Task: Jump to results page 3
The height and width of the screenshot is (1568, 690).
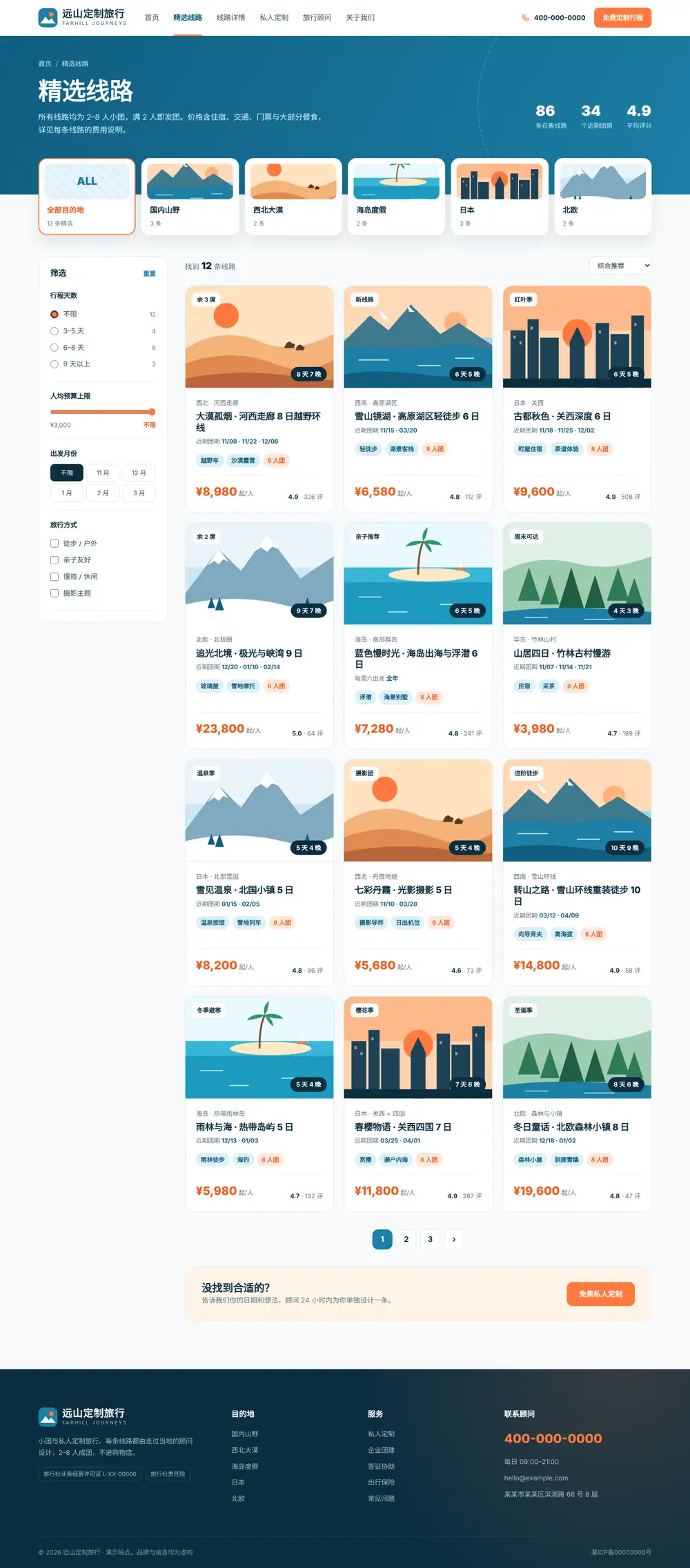Action: coord(430,1239)
